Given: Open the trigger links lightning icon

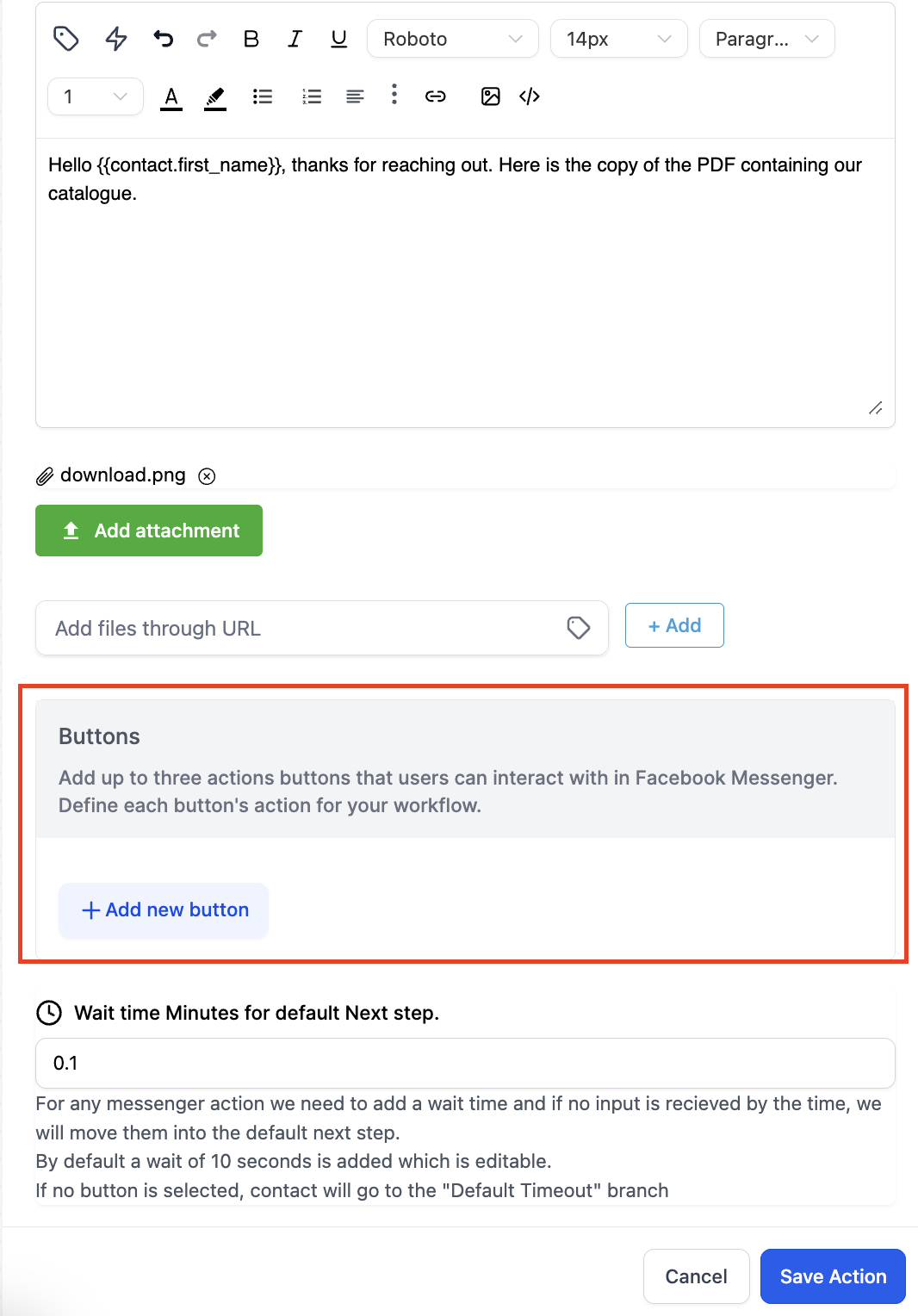Looking at the screenshot, I should 116,39.
